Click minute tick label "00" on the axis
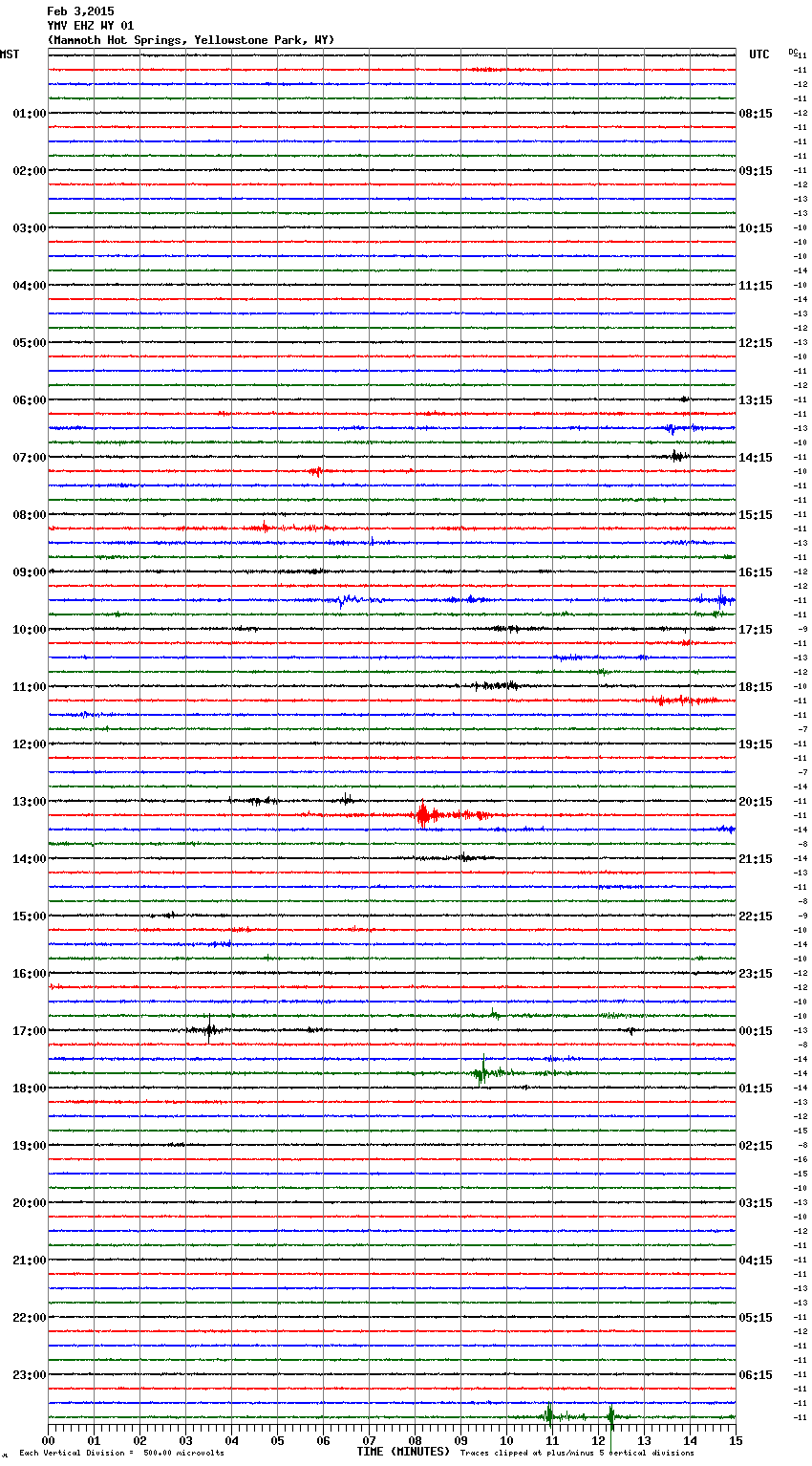Image resolution: width=812 pixels, height=1466 pixels. [x=48, y=1440]
